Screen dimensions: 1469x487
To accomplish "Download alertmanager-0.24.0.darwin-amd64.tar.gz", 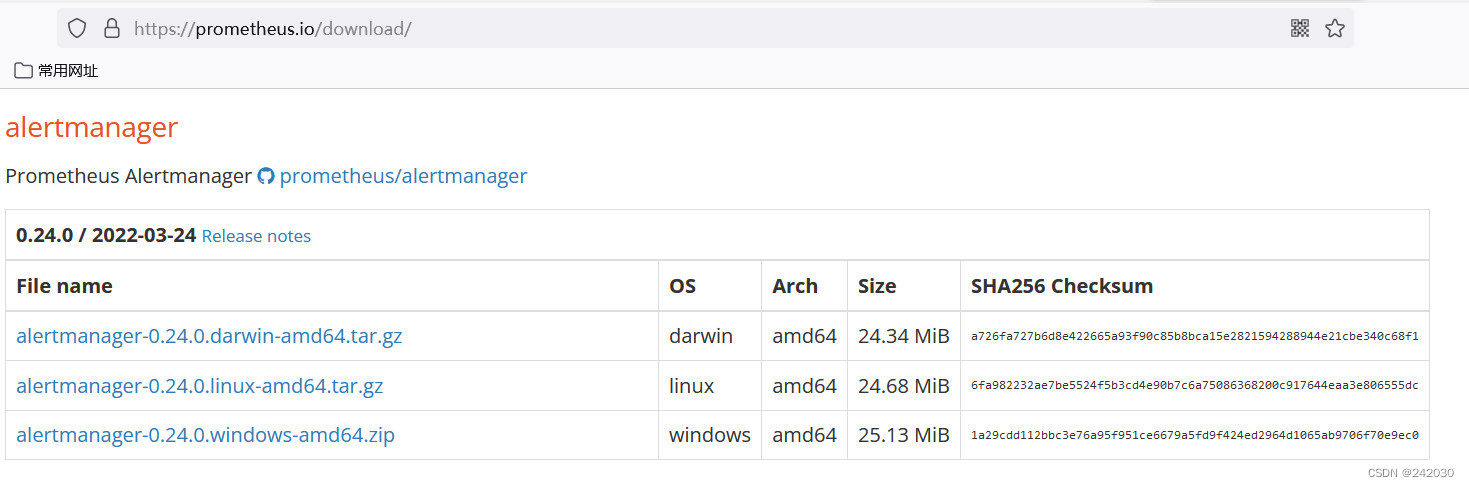I will coord(209,336).
